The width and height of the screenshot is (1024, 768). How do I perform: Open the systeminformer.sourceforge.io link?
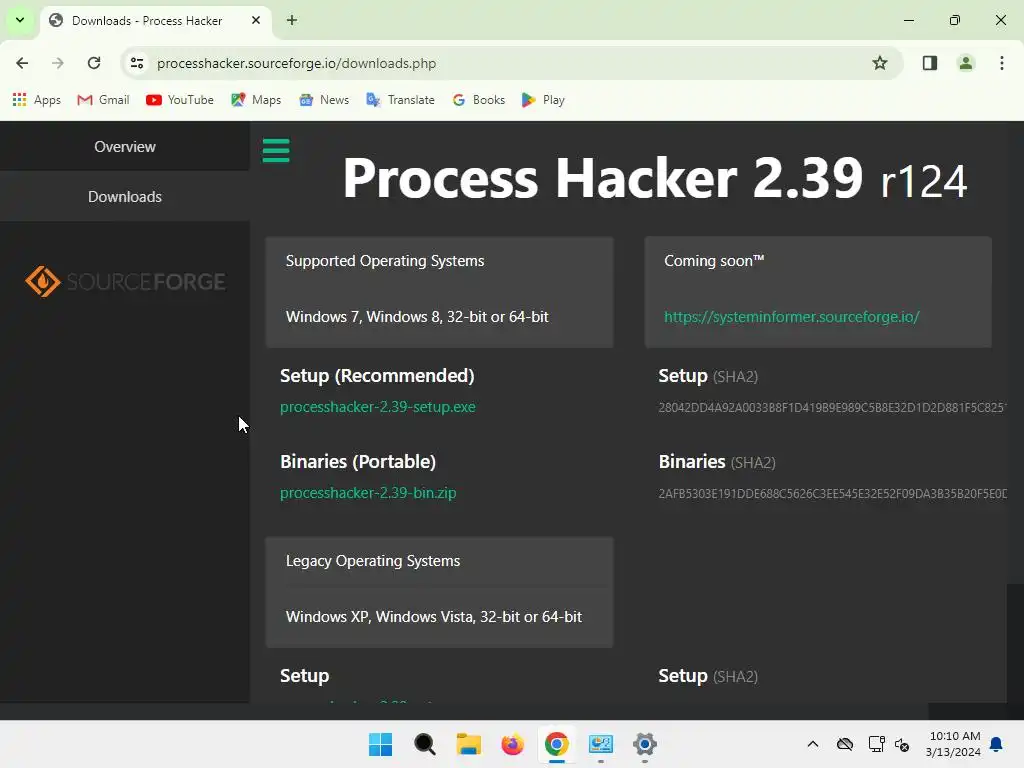792,317
